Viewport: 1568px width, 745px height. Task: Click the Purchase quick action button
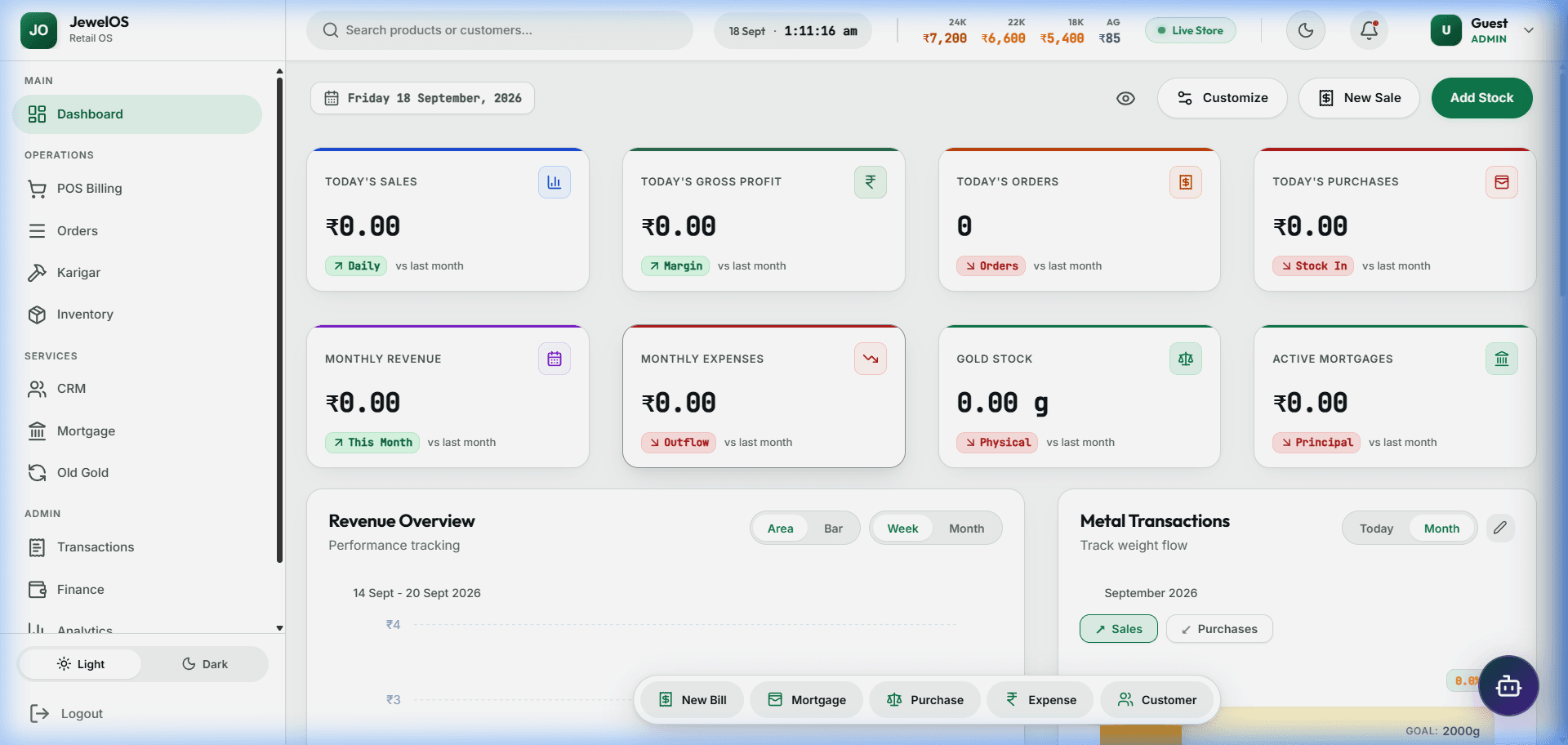click(x=925, y=700)
